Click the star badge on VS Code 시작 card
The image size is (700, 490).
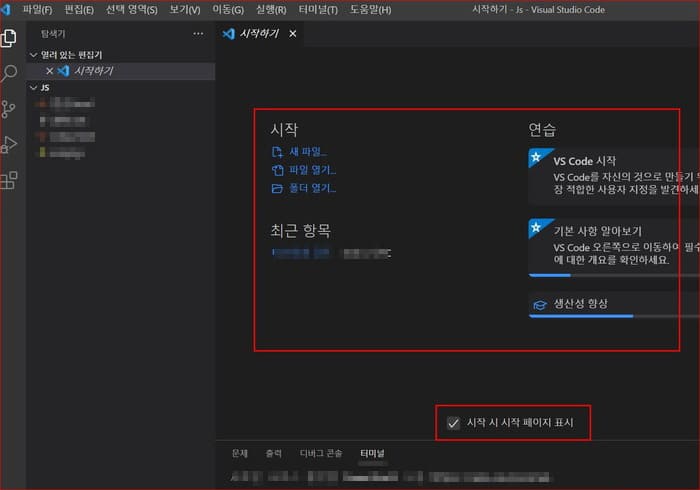click(x=536, y=157)
